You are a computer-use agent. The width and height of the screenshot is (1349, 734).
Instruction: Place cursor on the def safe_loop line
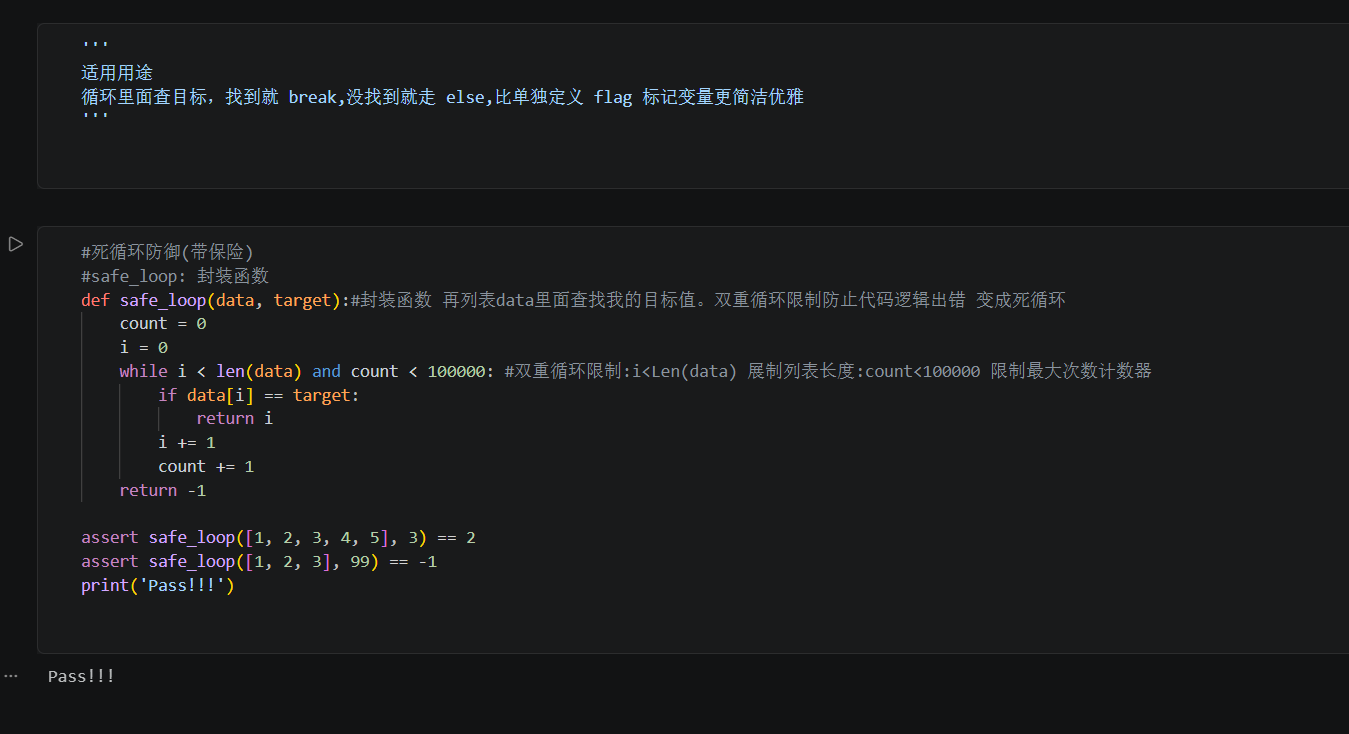point(573,300)
